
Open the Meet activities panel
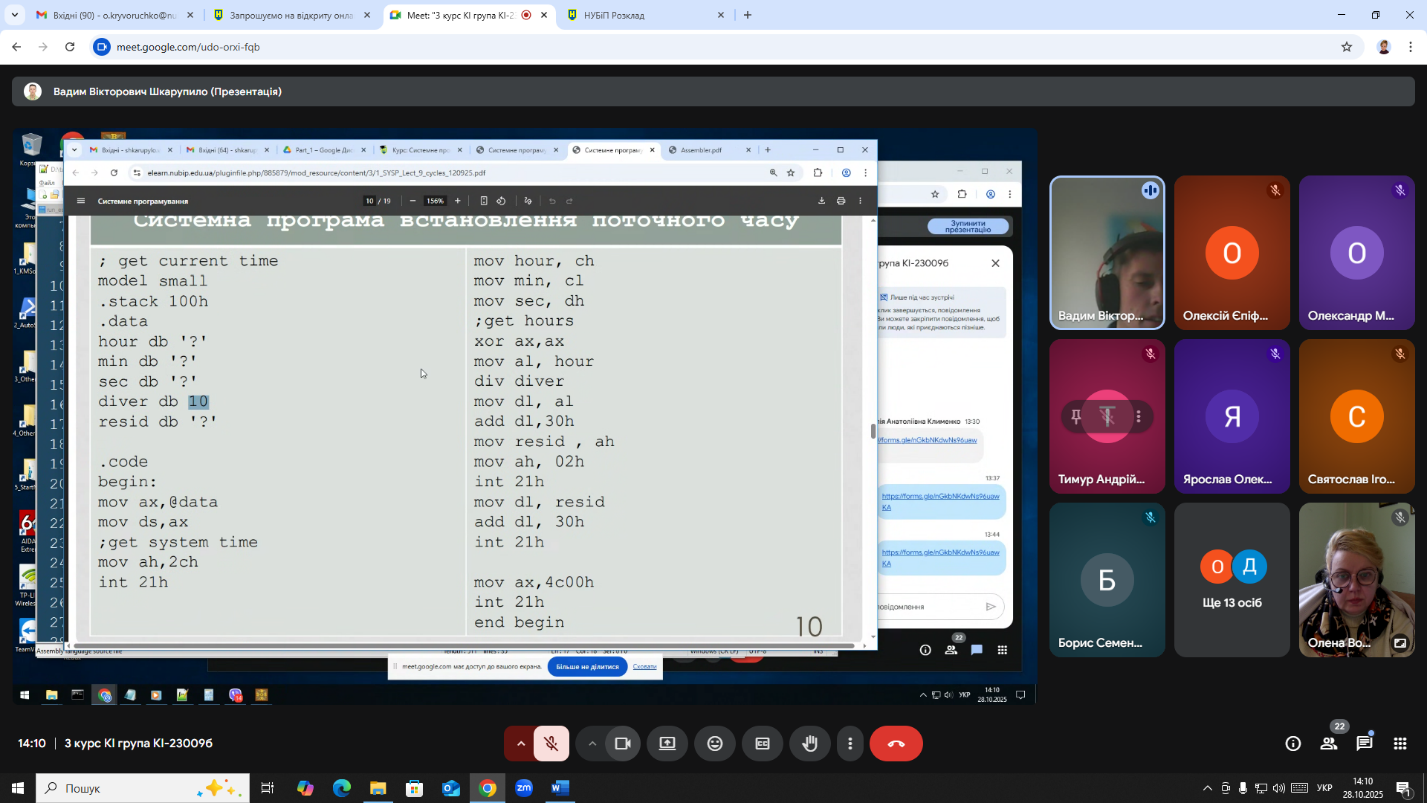pyautogui.click(x=1400, y=743)
